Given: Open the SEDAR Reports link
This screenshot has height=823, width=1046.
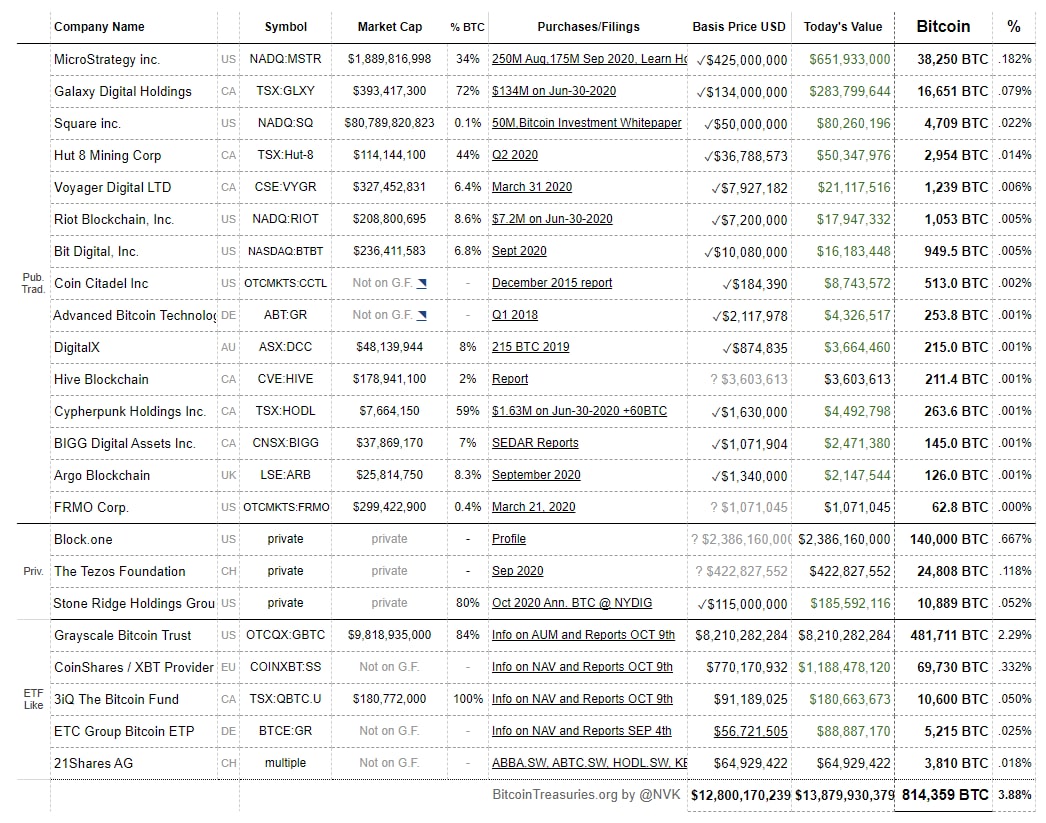Looking at the screenshot, I should click(535, 443).
